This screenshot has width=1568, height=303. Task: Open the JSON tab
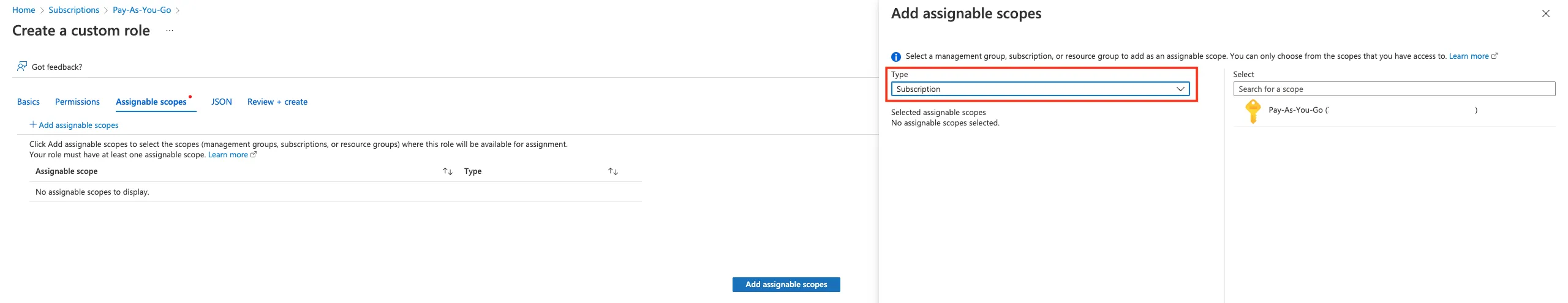tap(221, 102)
